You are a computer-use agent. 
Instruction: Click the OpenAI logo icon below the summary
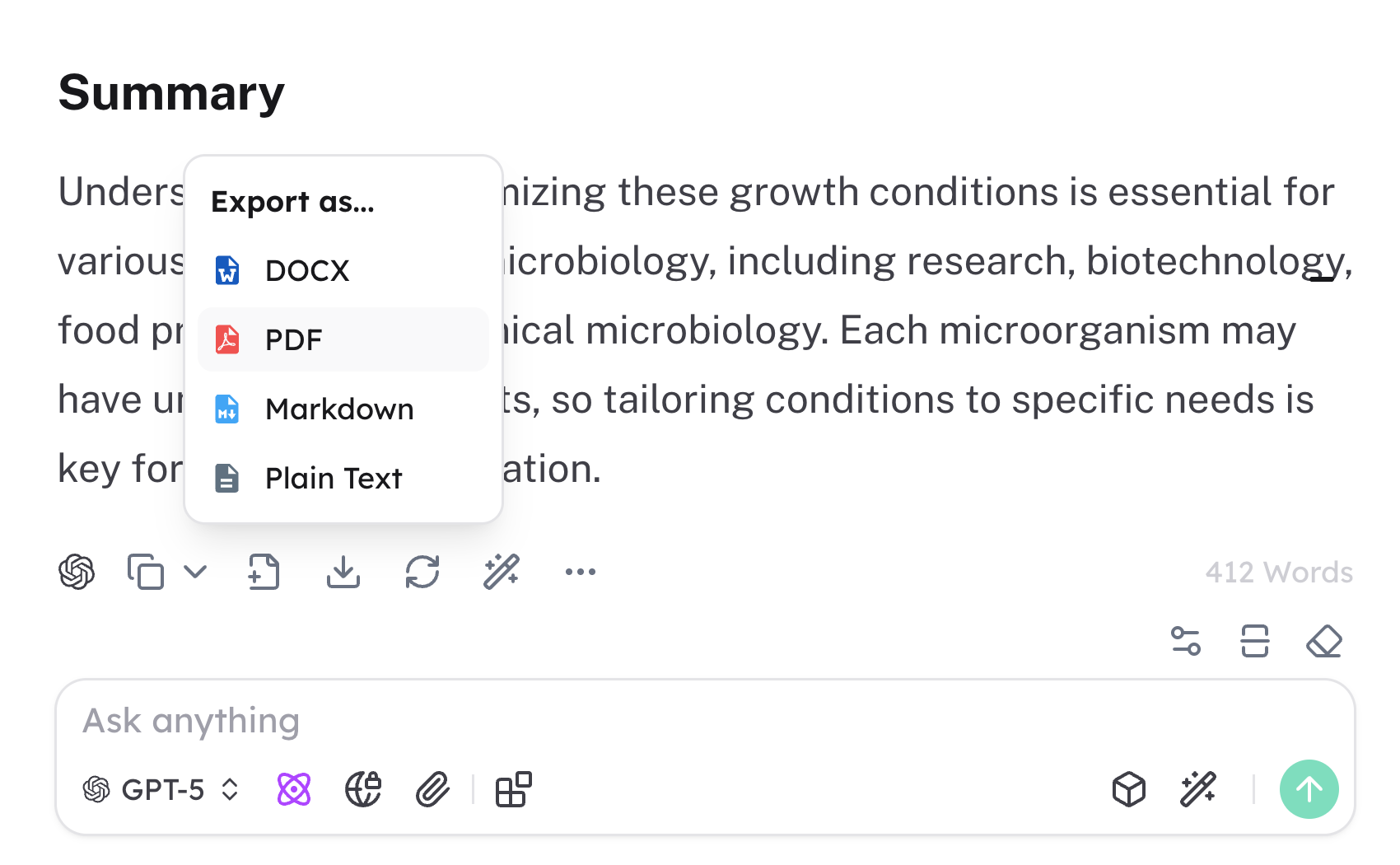(77, 572)
